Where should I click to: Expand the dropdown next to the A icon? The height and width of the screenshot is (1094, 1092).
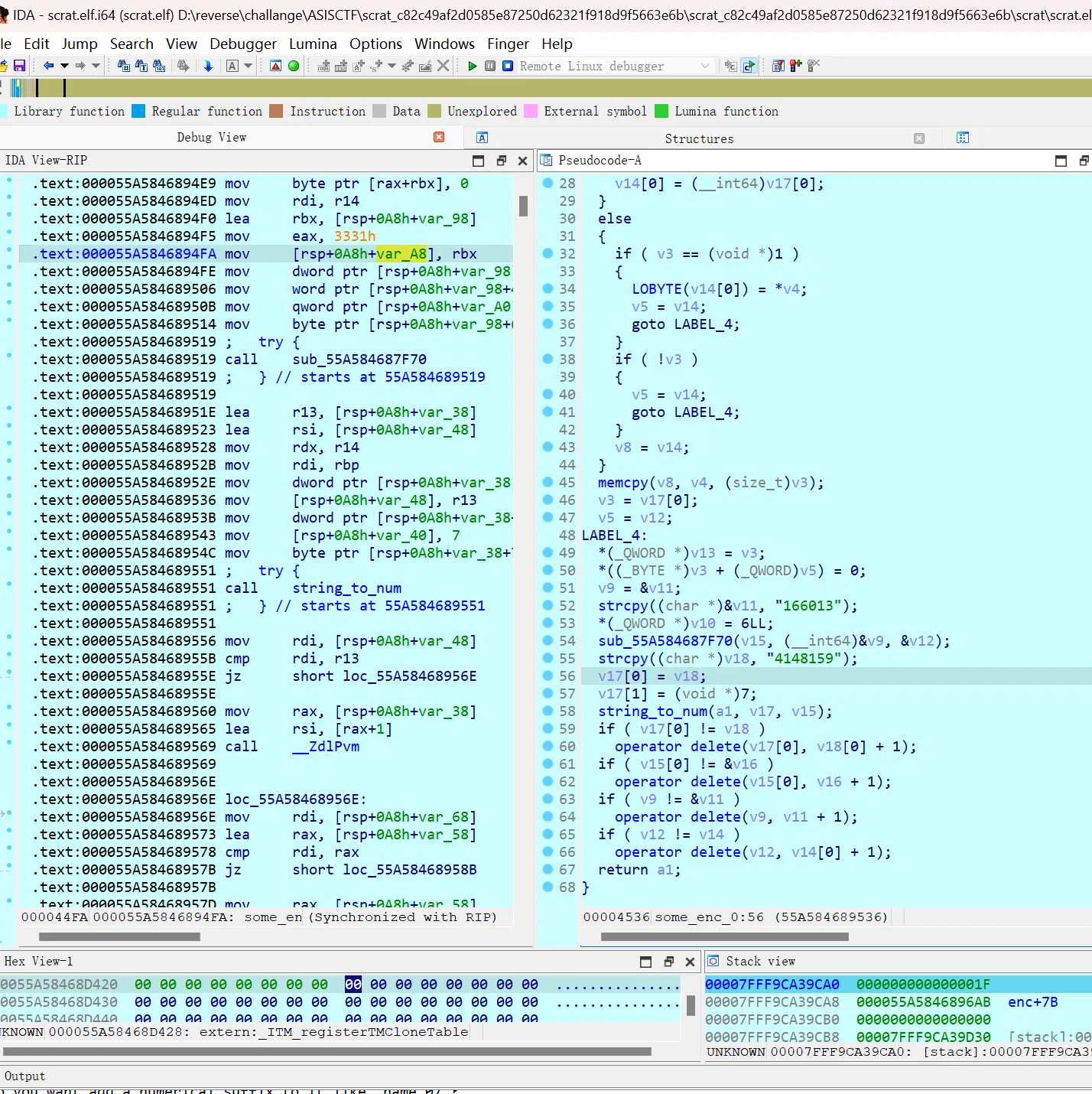coord(248,66)
